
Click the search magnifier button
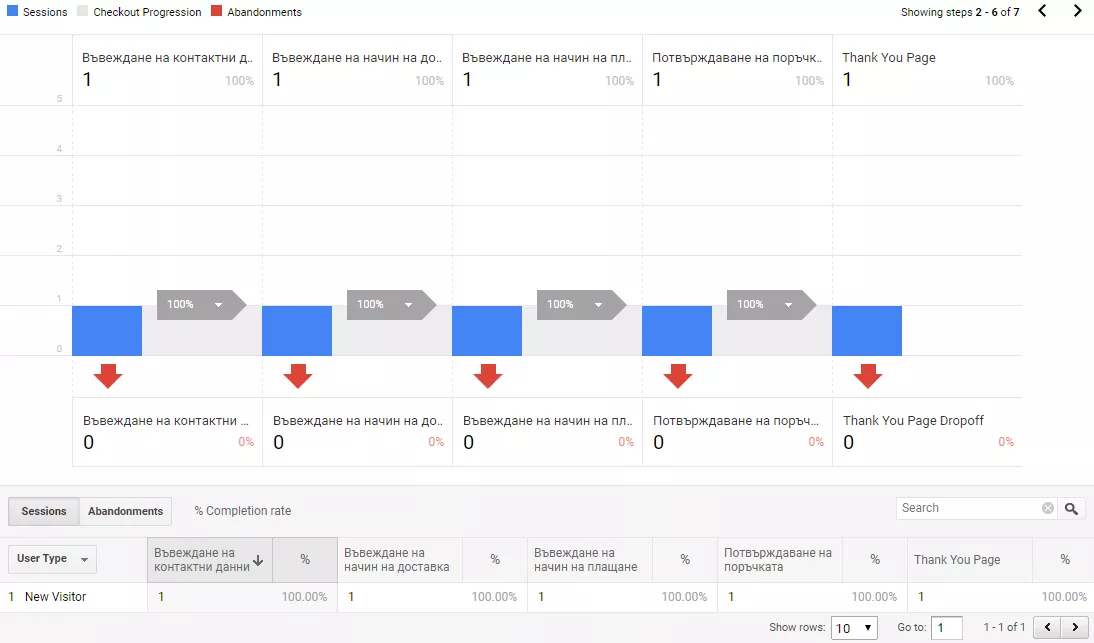[x=1072, y=508]
